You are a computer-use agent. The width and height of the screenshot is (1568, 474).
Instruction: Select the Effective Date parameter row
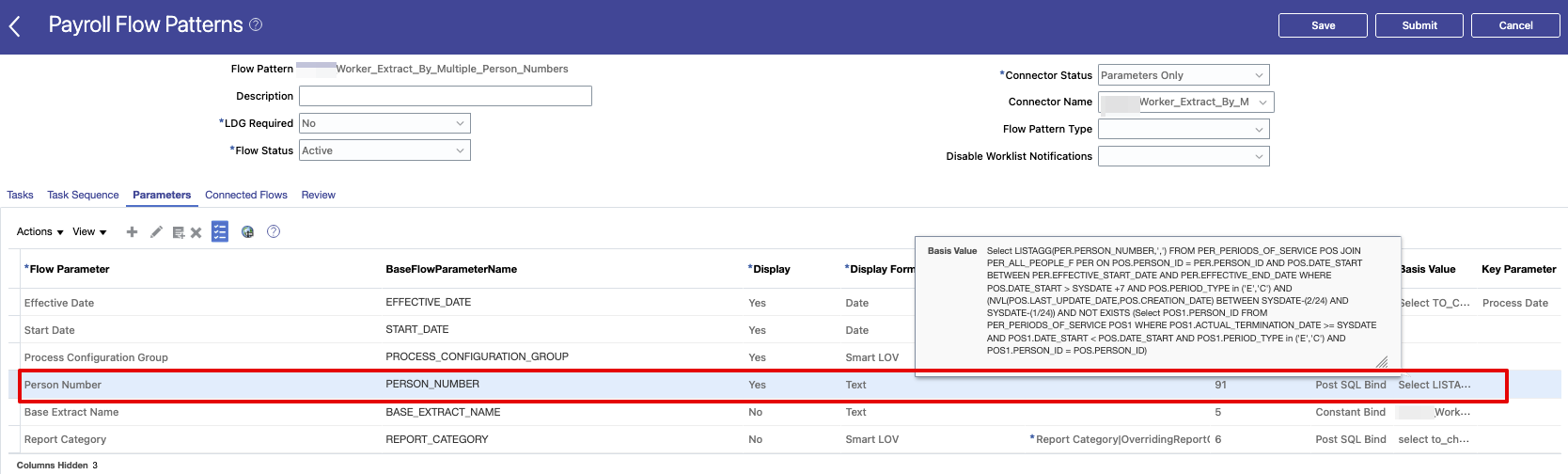click(x=785, y=303)
